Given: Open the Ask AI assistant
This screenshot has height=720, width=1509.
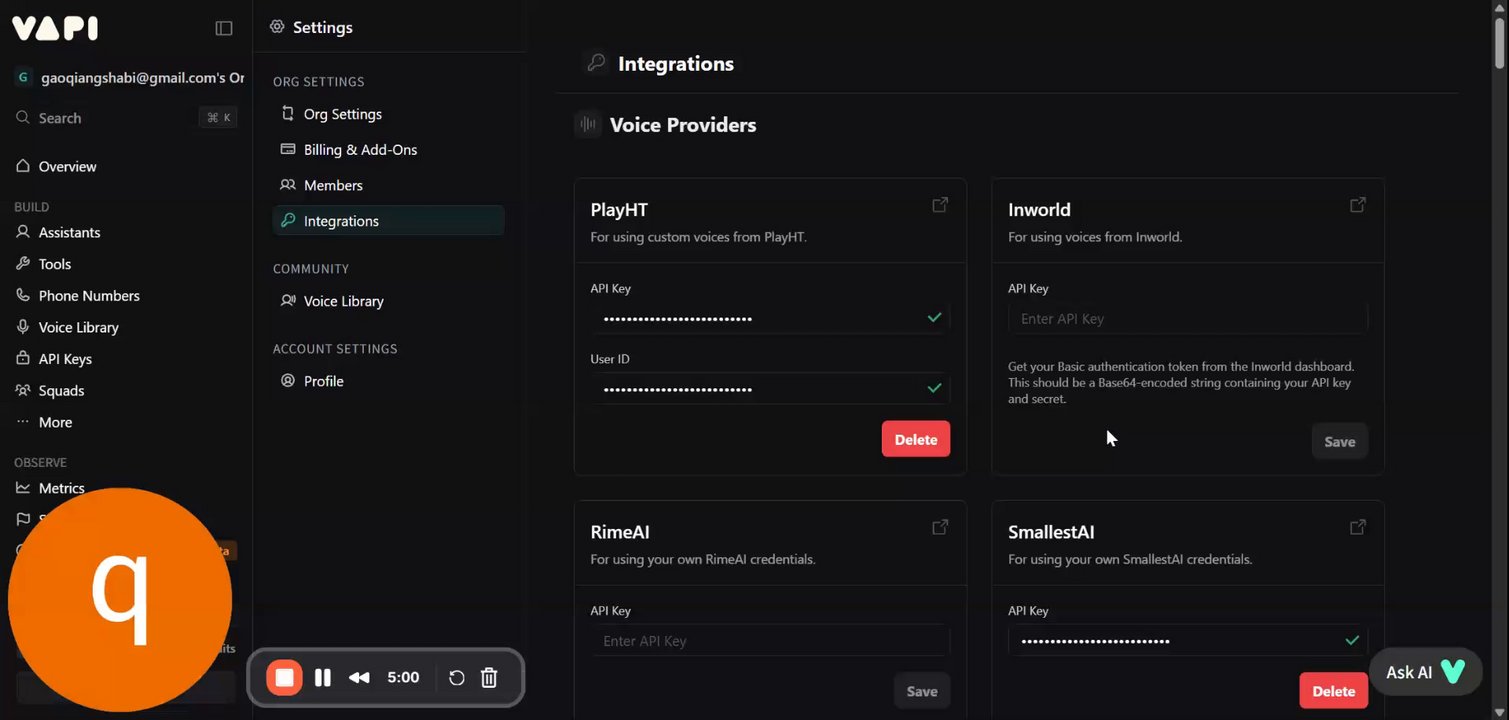Looking at the screenshot, I should click(x=1424, y=672).
